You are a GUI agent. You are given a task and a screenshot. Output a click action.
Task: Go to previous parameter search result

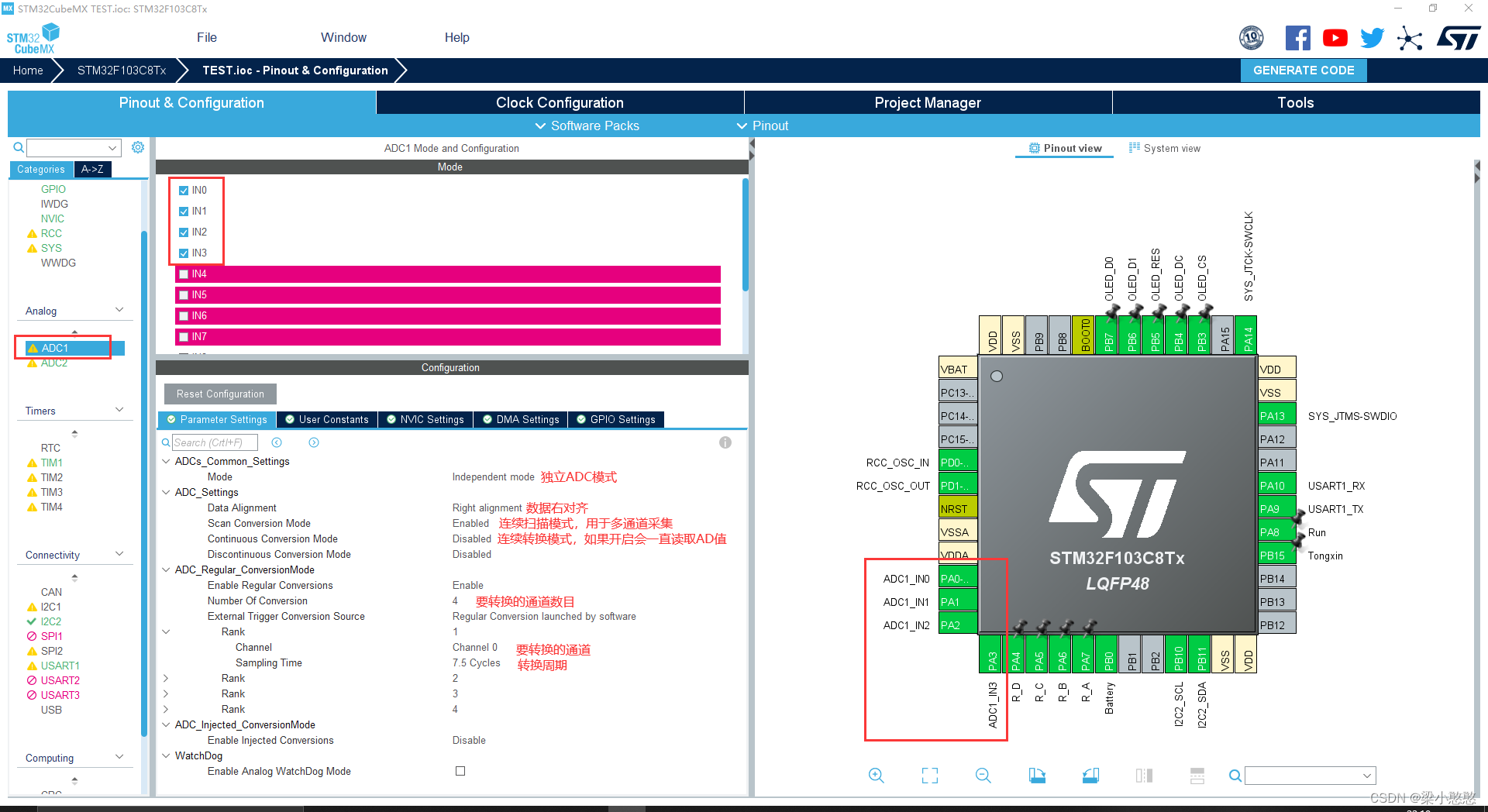pyautogui.click(x=277, y=442)
